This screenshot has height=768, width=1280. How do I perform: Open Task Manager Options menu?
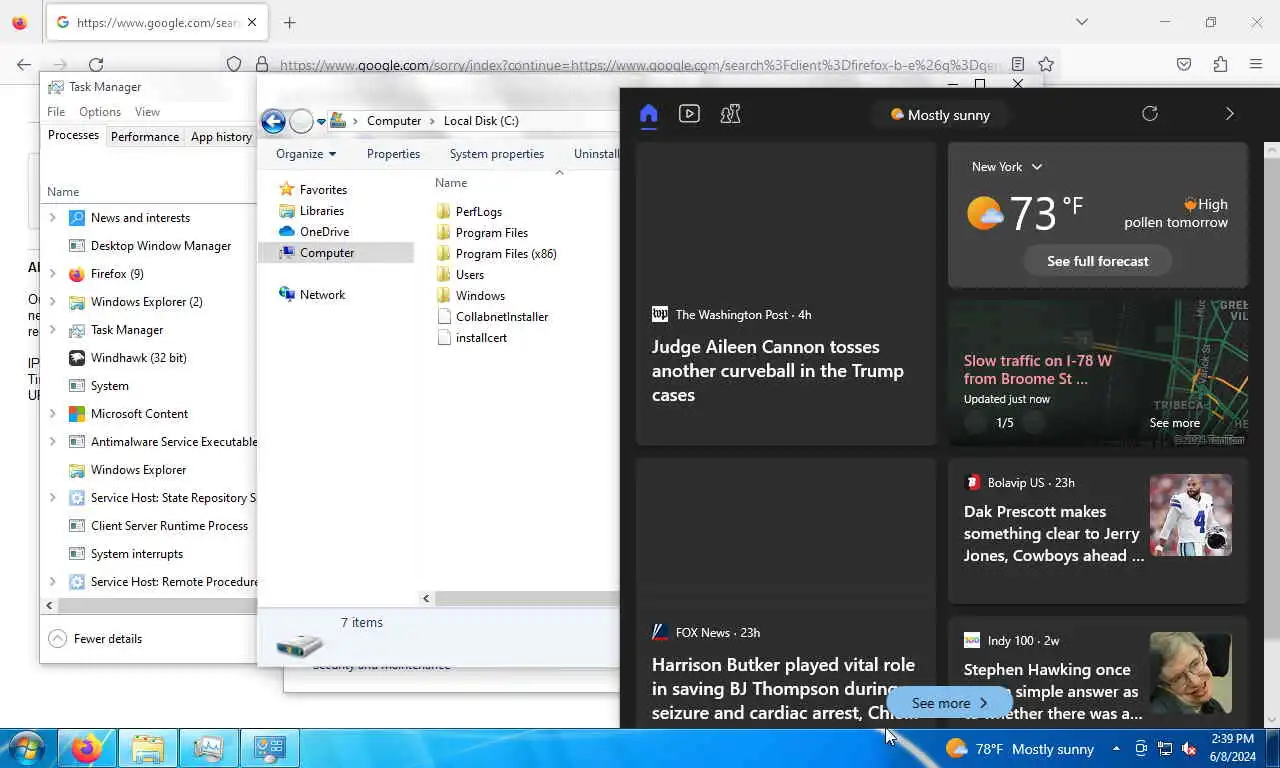coord(100,112)
